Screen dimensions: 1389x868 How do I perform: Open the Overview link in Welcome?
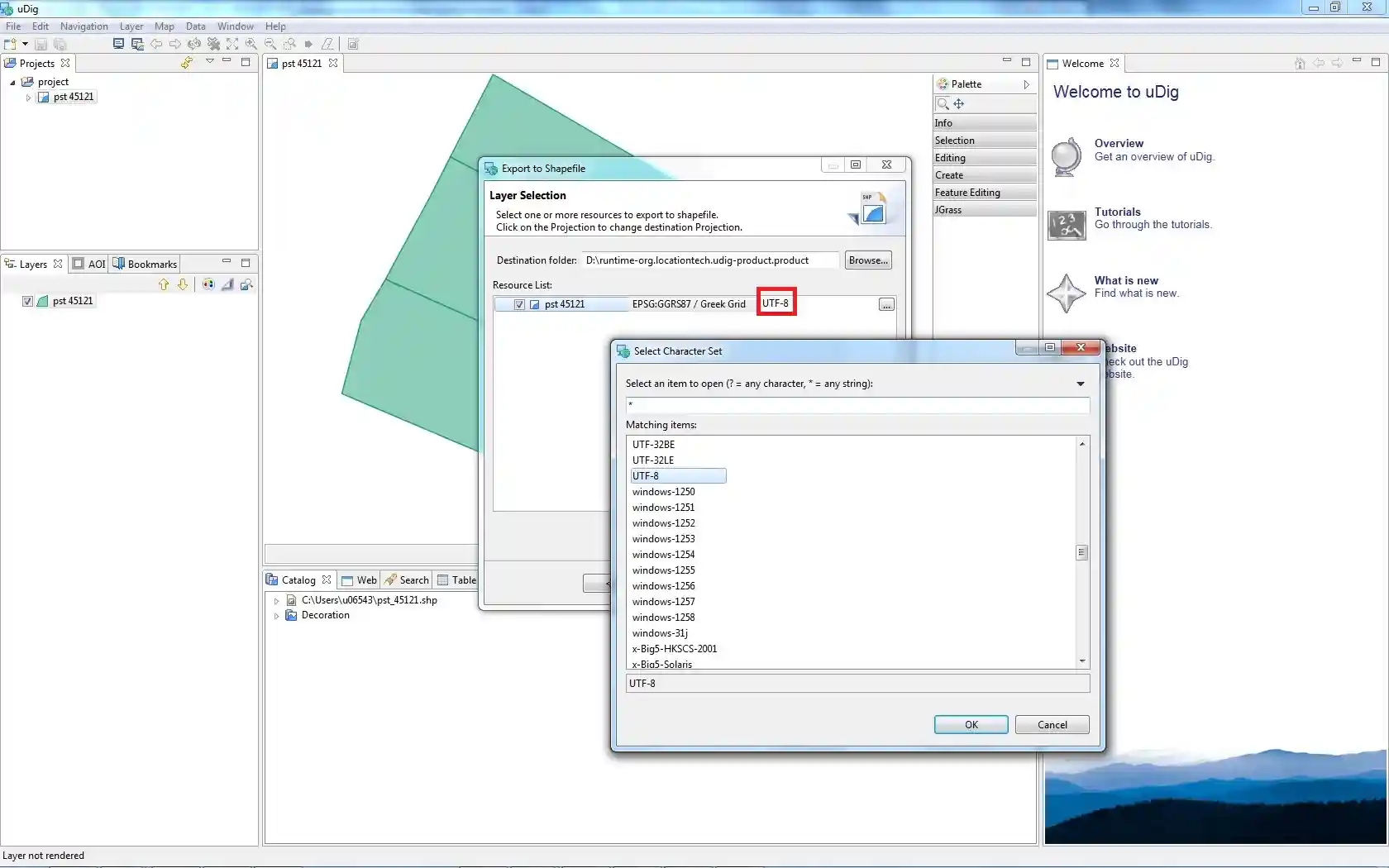(x=1119, y=143)
